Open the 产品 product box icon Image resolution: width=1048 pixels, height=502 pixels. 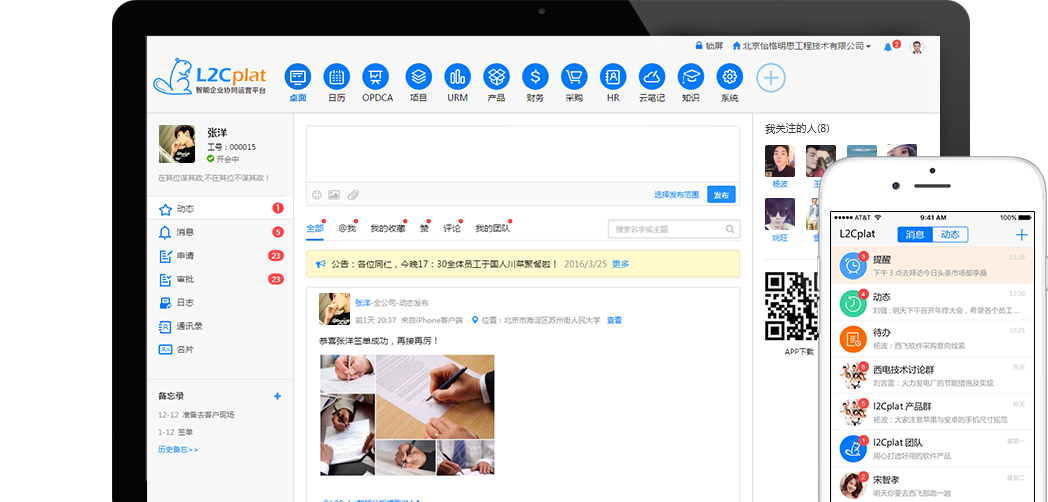pyautogui.click(x=497, y=77)
